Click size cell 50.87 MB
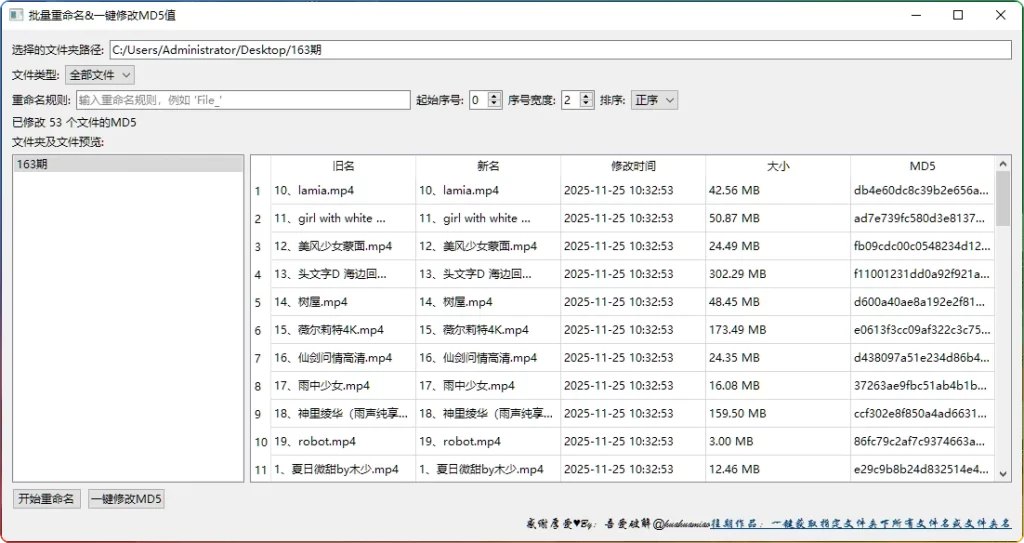This screenshot has height=543, width=1024. 778,218
